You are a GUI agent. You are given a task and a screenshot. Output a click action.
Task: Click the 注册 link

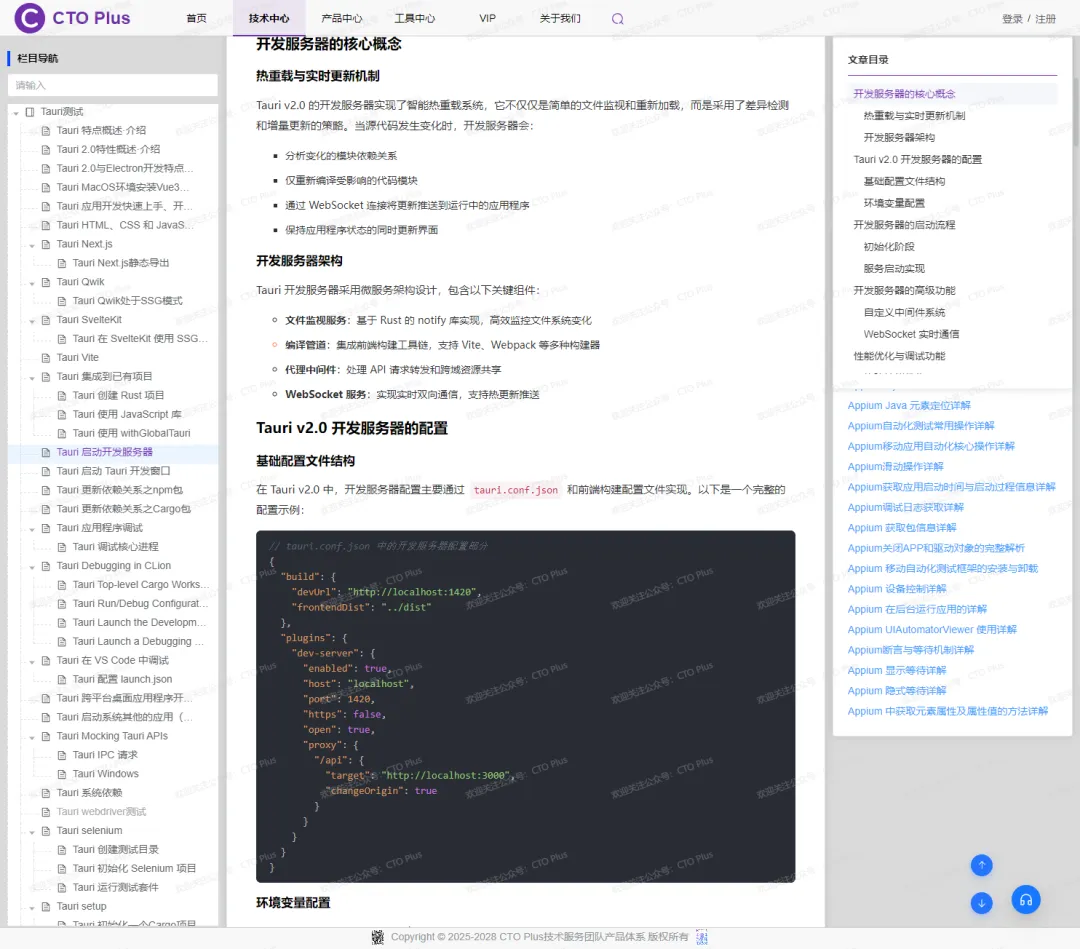(x=1046, y=19)
